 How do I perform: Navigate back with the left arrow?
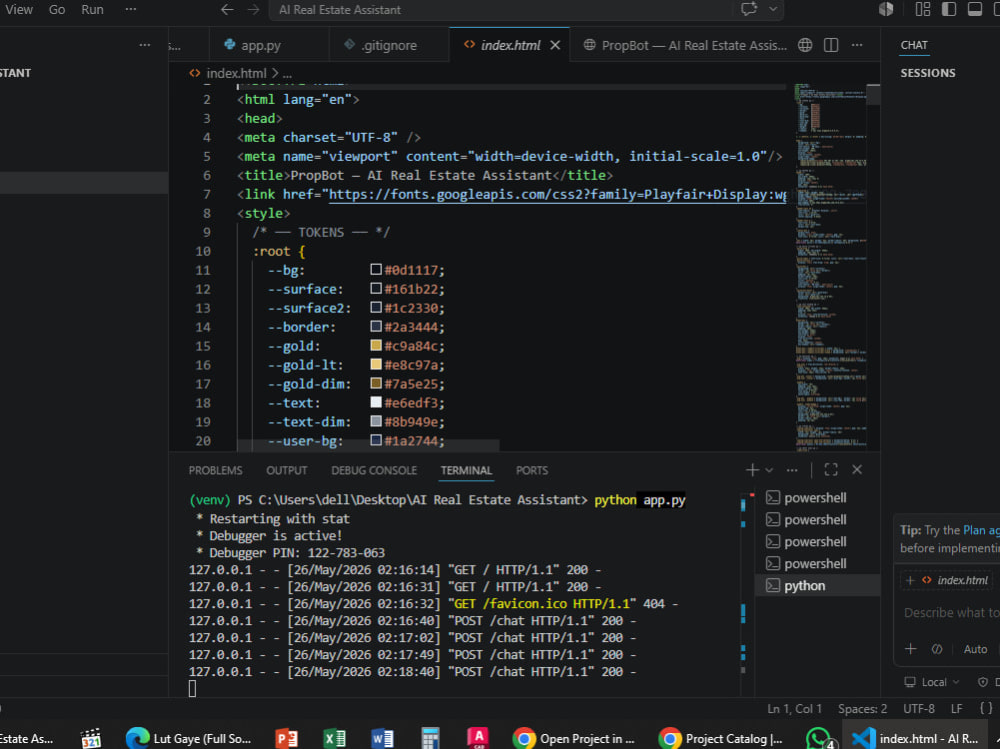227,10
